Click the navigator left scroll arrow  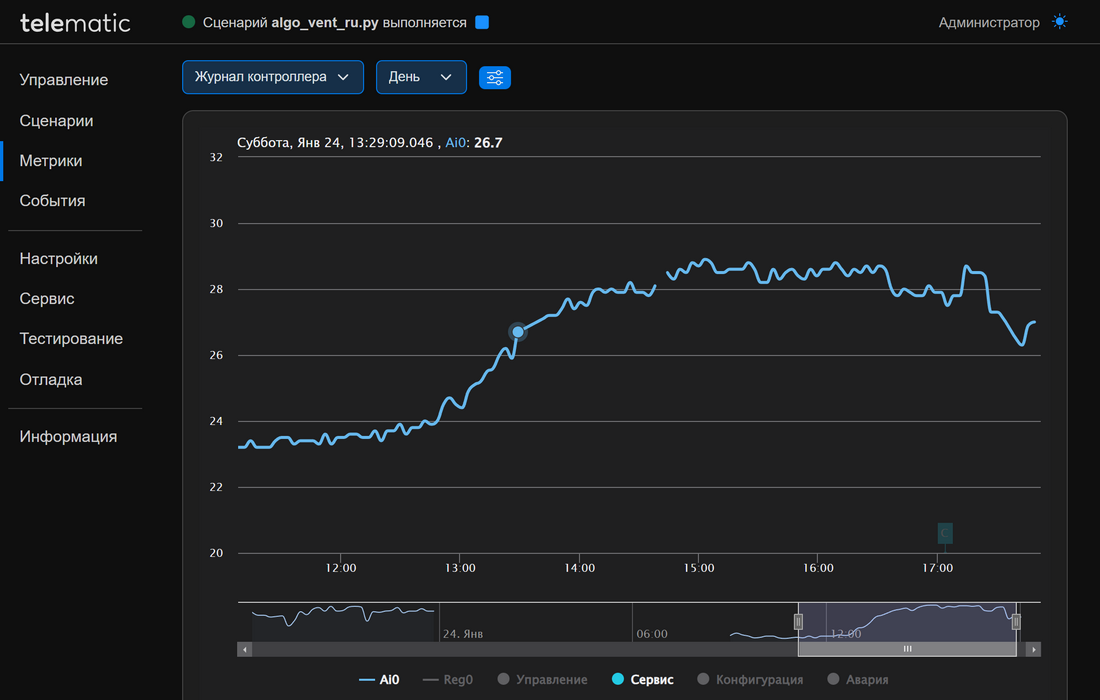244,650
